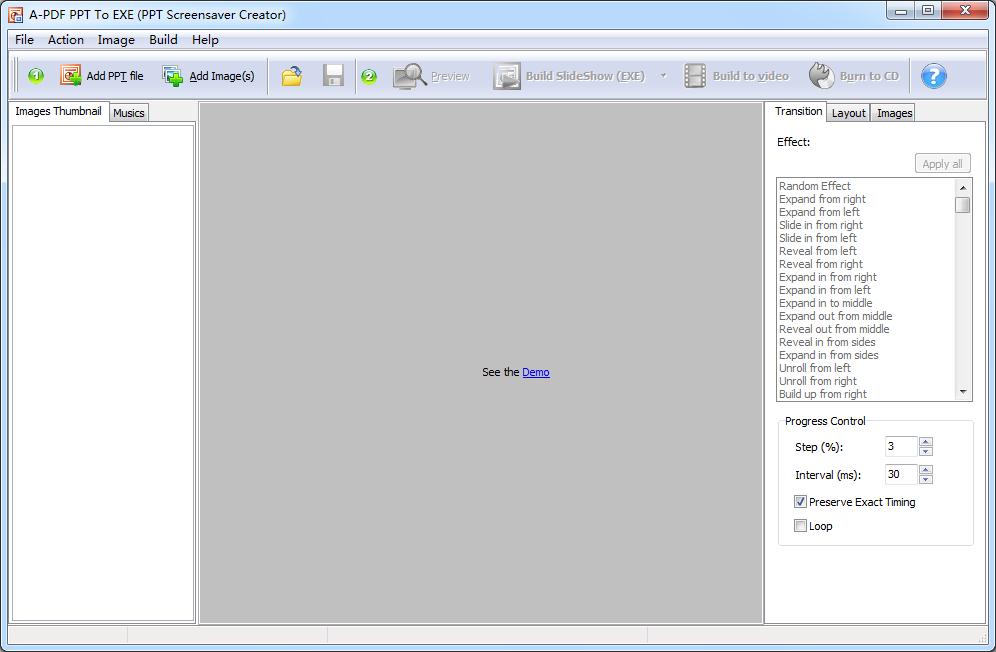Click the Add Image(s) toolbar icon
Screen dimensions: 996x652
tap(172, 76)
